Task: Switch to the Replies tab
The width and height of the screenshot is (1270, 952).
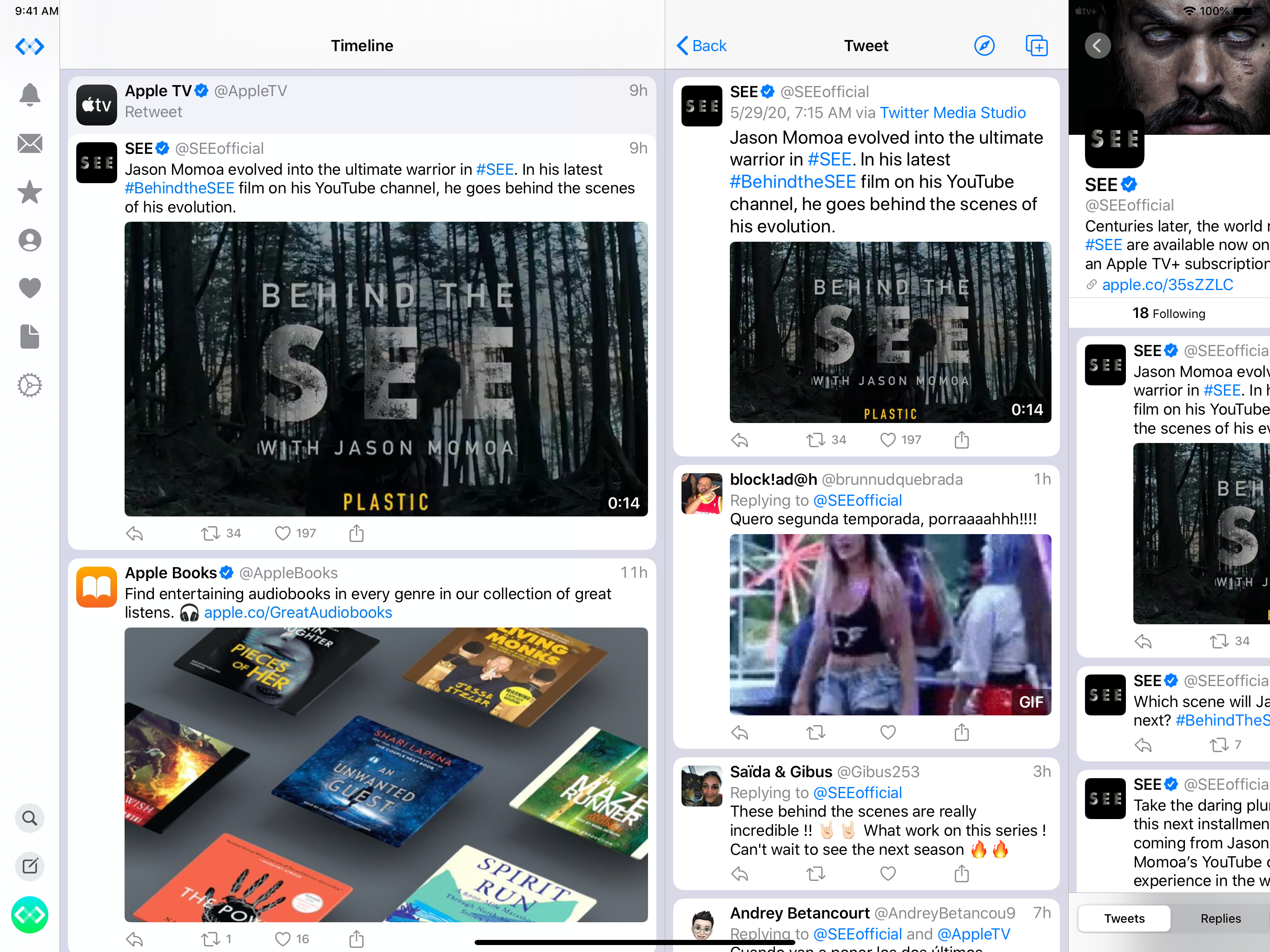Action: pyautogui.click(x=1220, y=918)
